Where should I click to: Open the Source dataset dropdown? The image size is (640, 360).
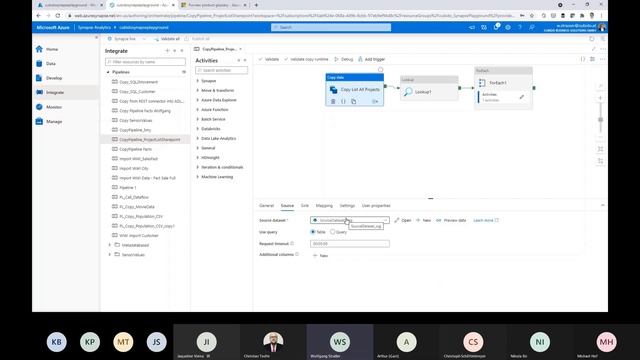click(350, 220)
